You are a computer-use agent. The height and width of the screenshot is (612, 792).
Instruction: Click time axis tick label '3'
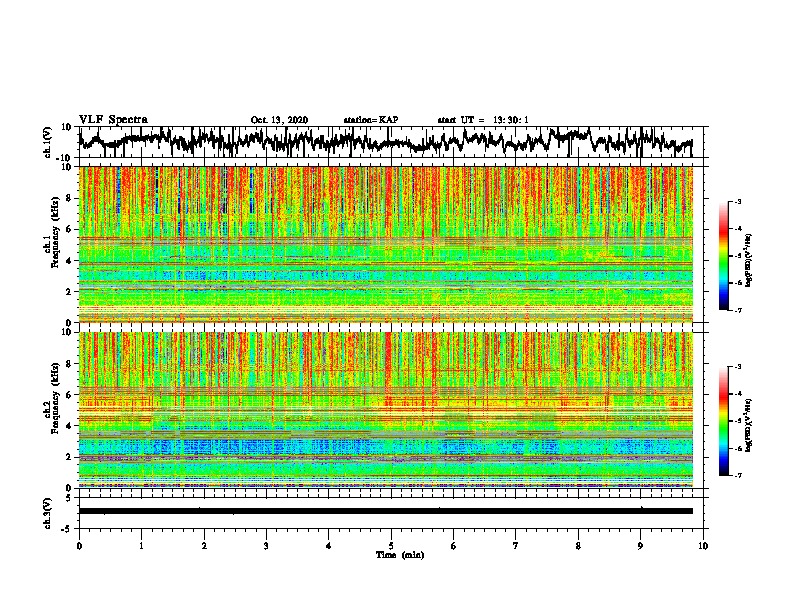266,546
